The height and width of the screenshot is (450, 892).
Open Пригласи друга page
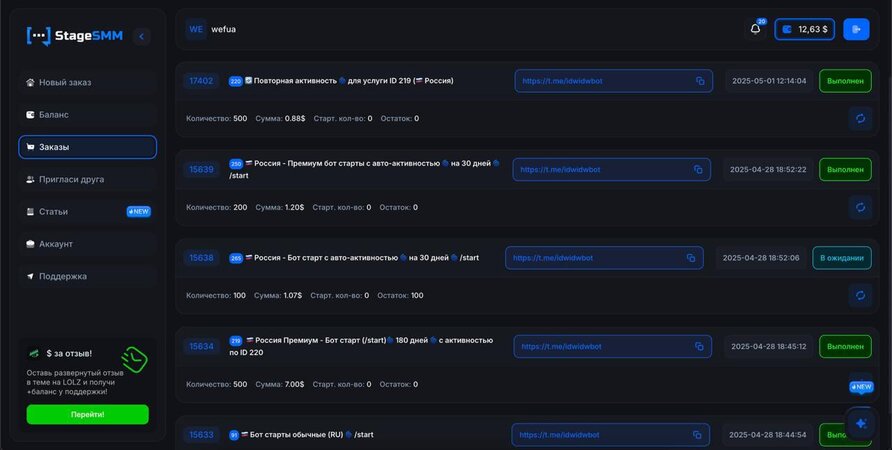[x=87, y=179]
